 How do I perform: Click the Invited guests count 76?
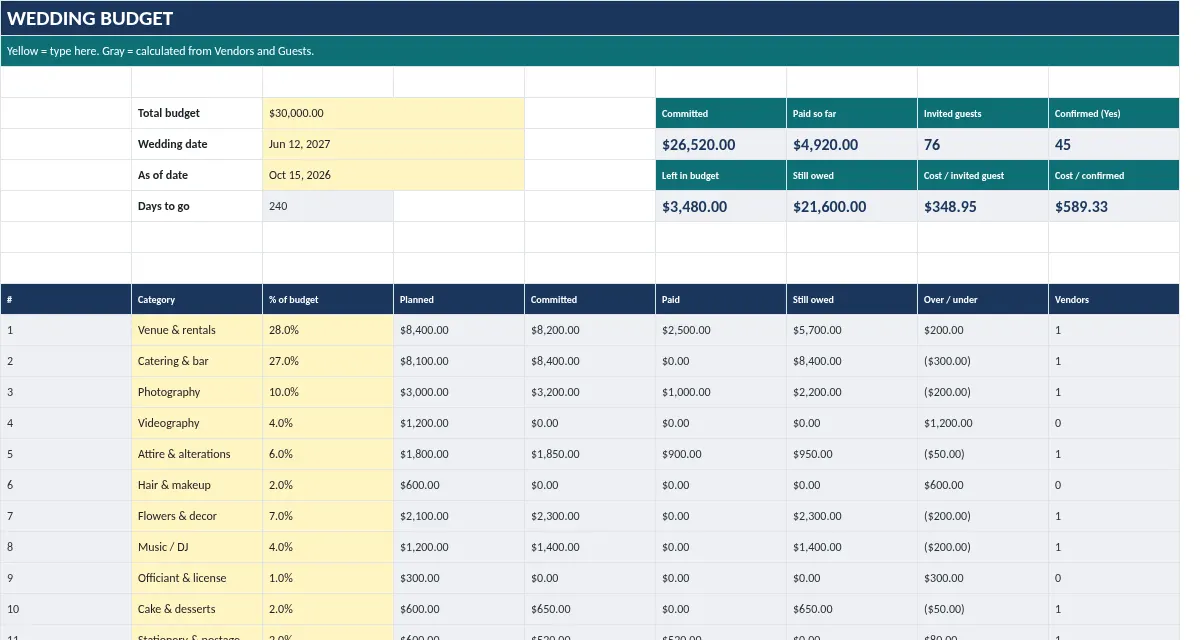coord(983,144)
